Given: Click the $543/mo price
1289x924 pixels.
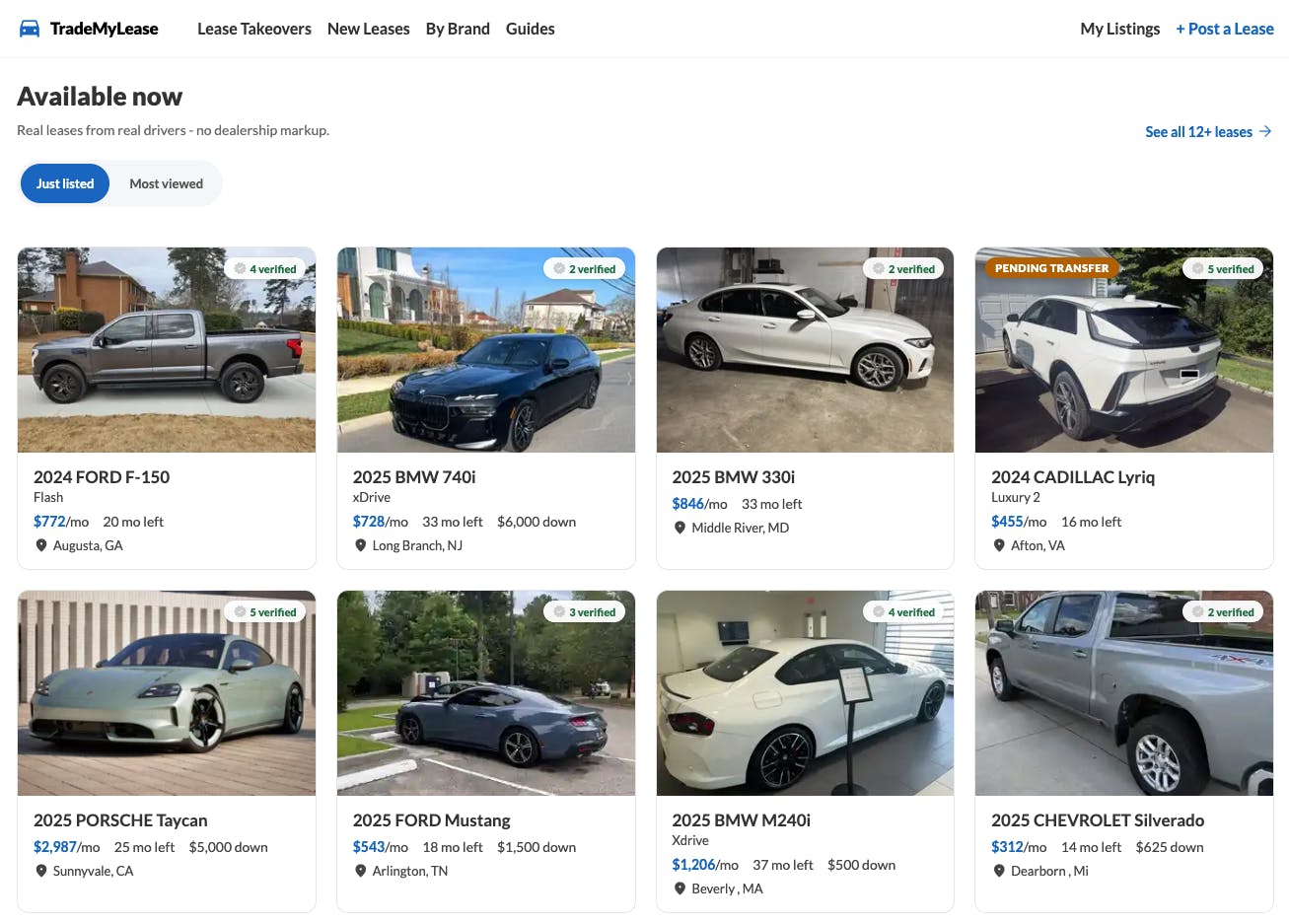Looking at the screenshot, I should click(x=381, y=847).
